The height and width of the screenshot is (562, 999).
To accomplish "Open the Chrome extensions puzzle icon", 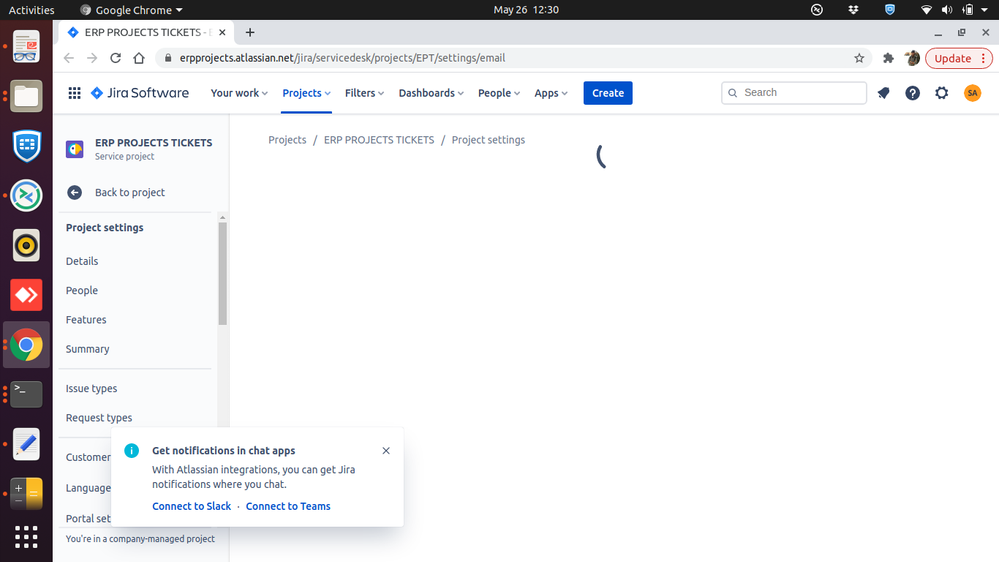I will tap(888, 58).
